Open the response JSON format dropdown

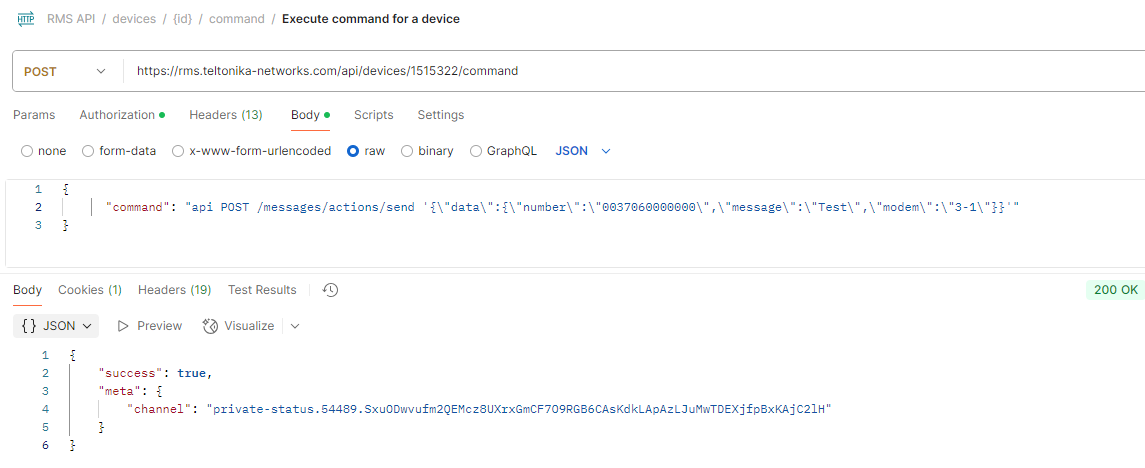coord(56,326)
